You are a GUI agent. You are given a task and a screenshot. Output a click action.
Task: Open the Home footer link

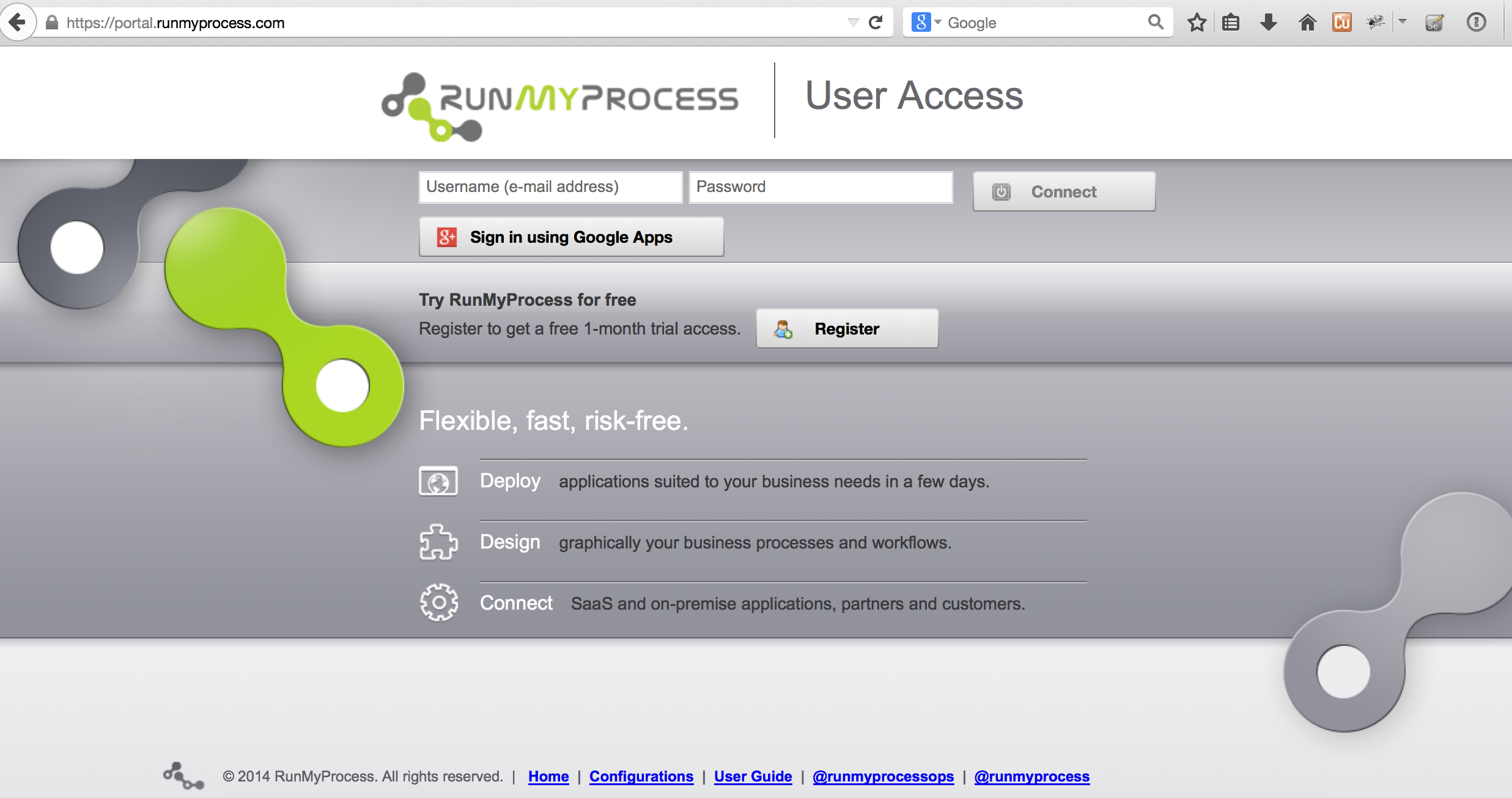(548, 777)
